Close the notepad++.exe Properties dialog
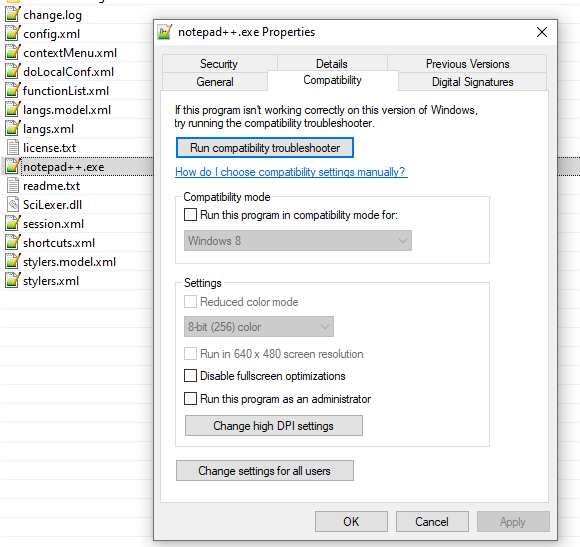Viewport: 580px width, 547px height. 542,32
